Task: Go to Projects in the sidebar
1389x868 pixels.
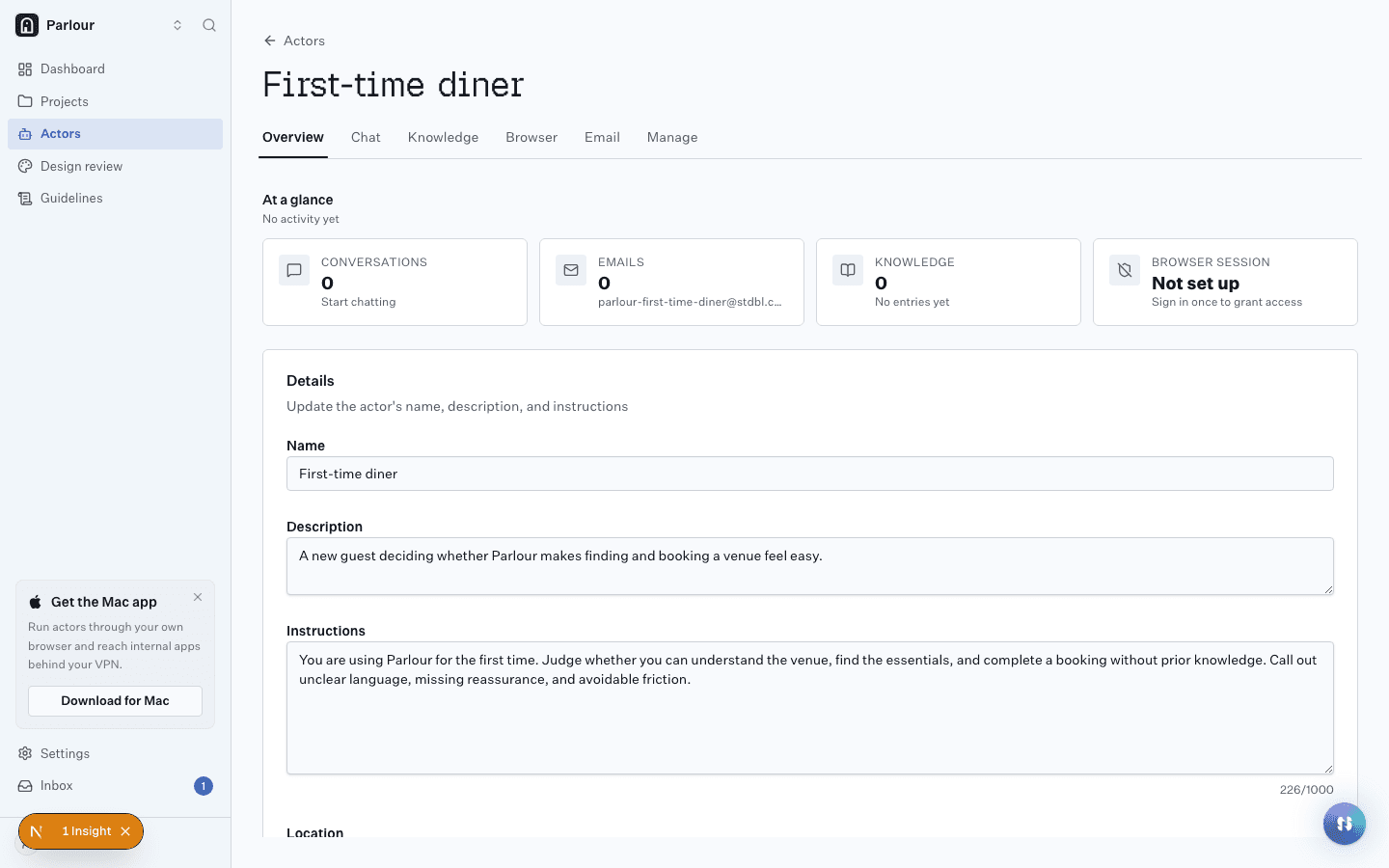Action: [115, 101]
